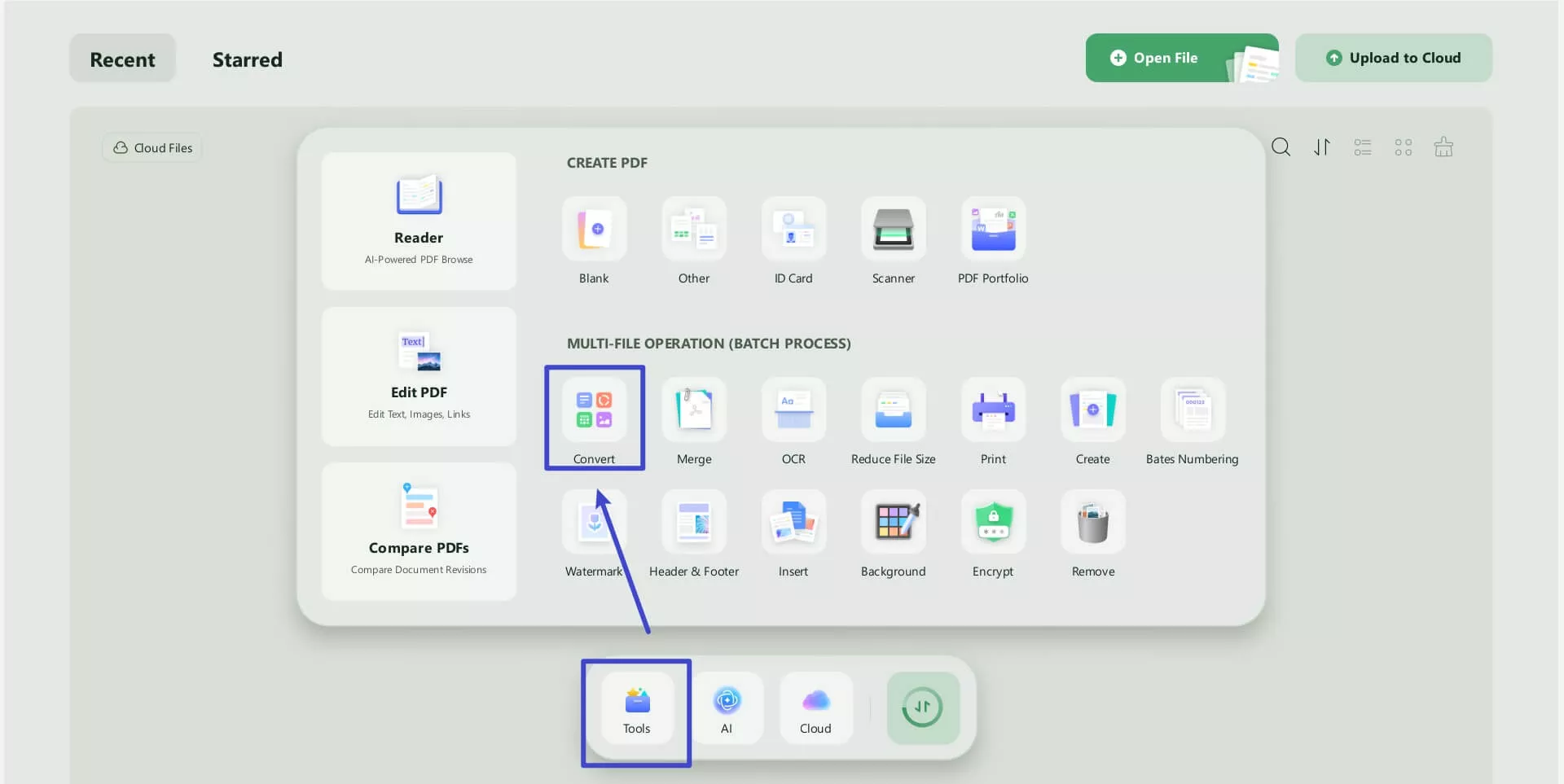1564x784 pixels.
Task: Clear recent file list with broom icon
Action: pyautogui.click(x=1443, y=147)
